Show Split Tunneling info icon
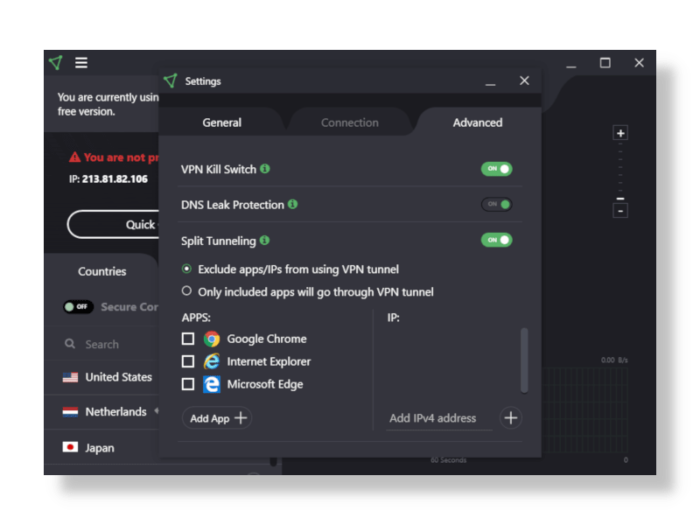 point(265,240)
